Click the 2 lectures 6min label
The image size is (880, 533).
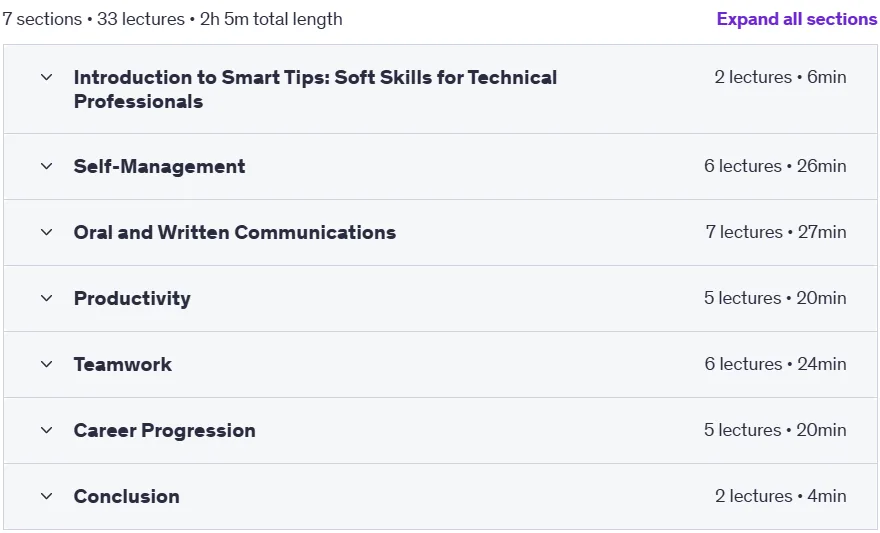click(780, 77)
